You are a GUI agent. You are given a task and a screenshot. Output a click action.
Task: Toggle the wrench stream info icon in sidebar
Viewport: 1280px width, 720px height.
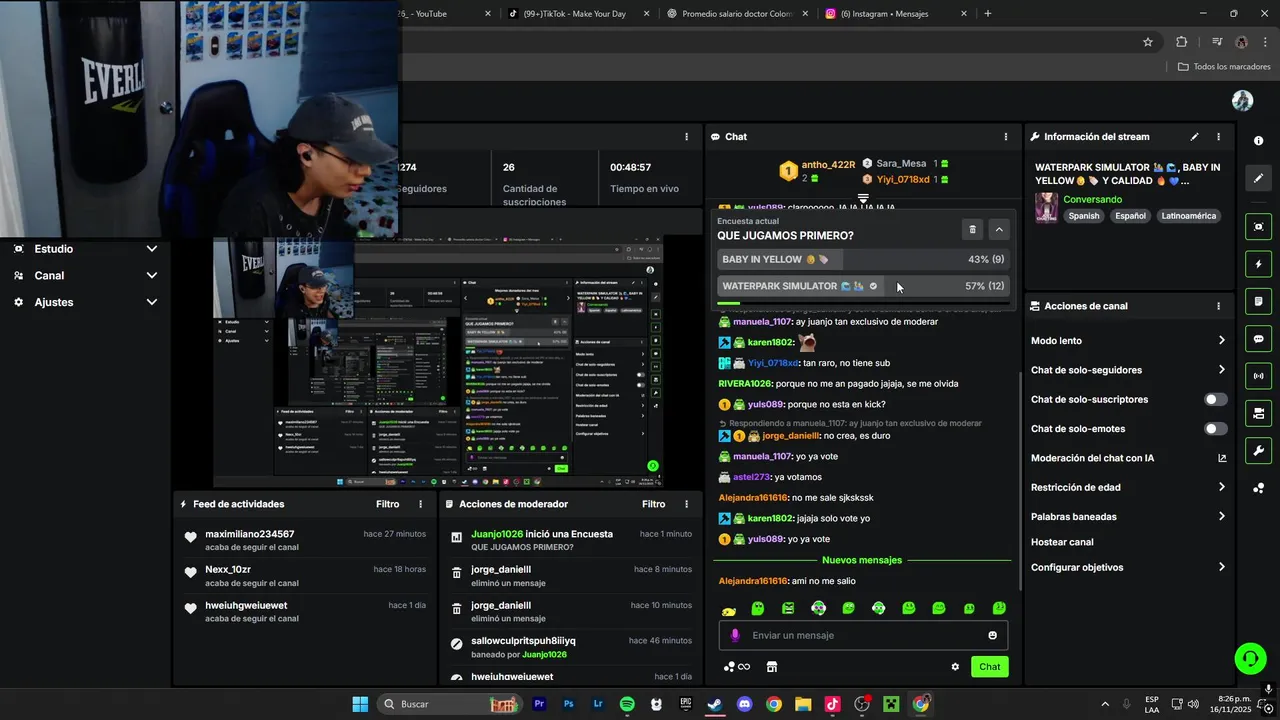[1258, 450]
